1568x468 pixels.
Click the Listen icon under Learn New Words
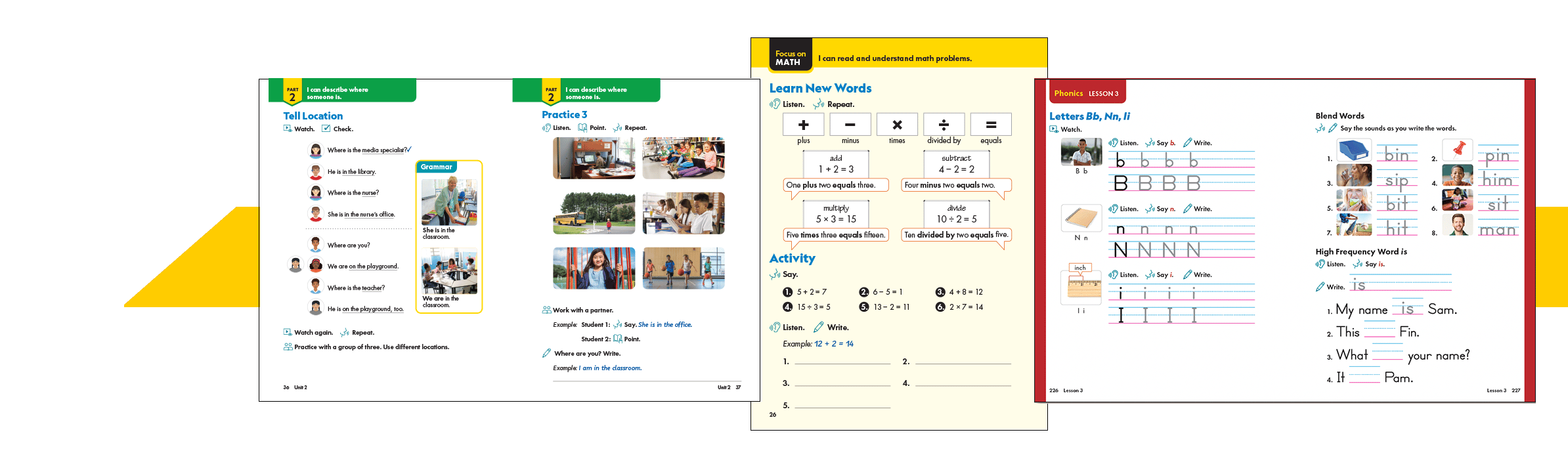[775, 104]
